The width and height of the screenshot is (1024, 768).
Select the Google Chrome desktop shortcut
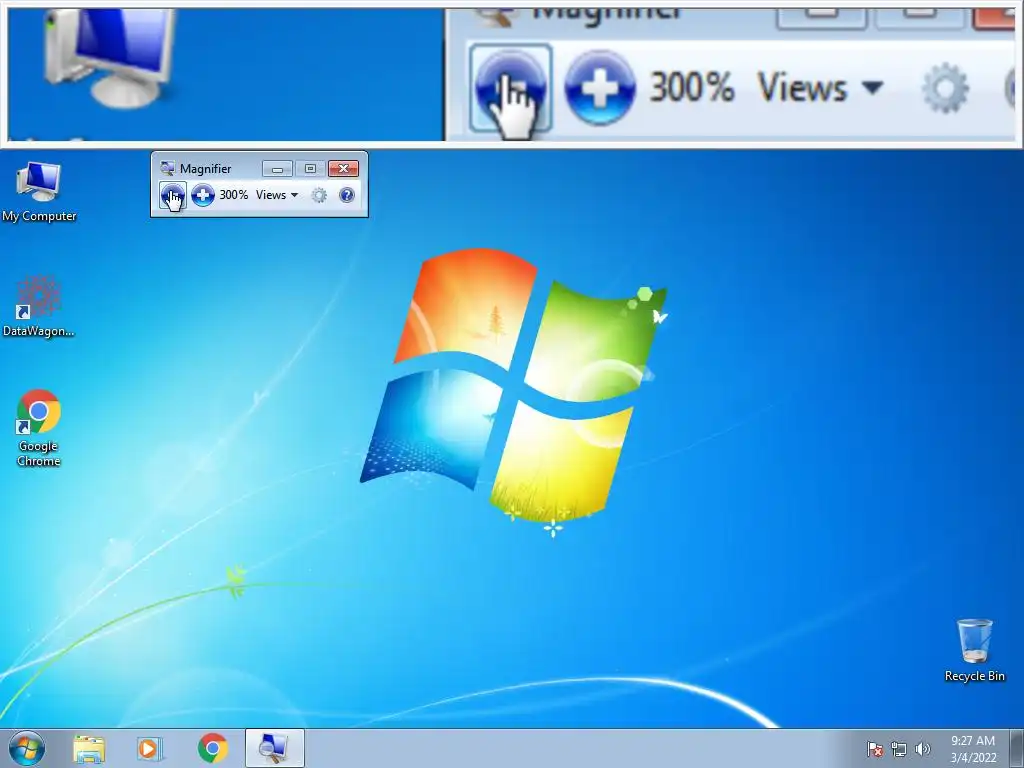point(39,428)
